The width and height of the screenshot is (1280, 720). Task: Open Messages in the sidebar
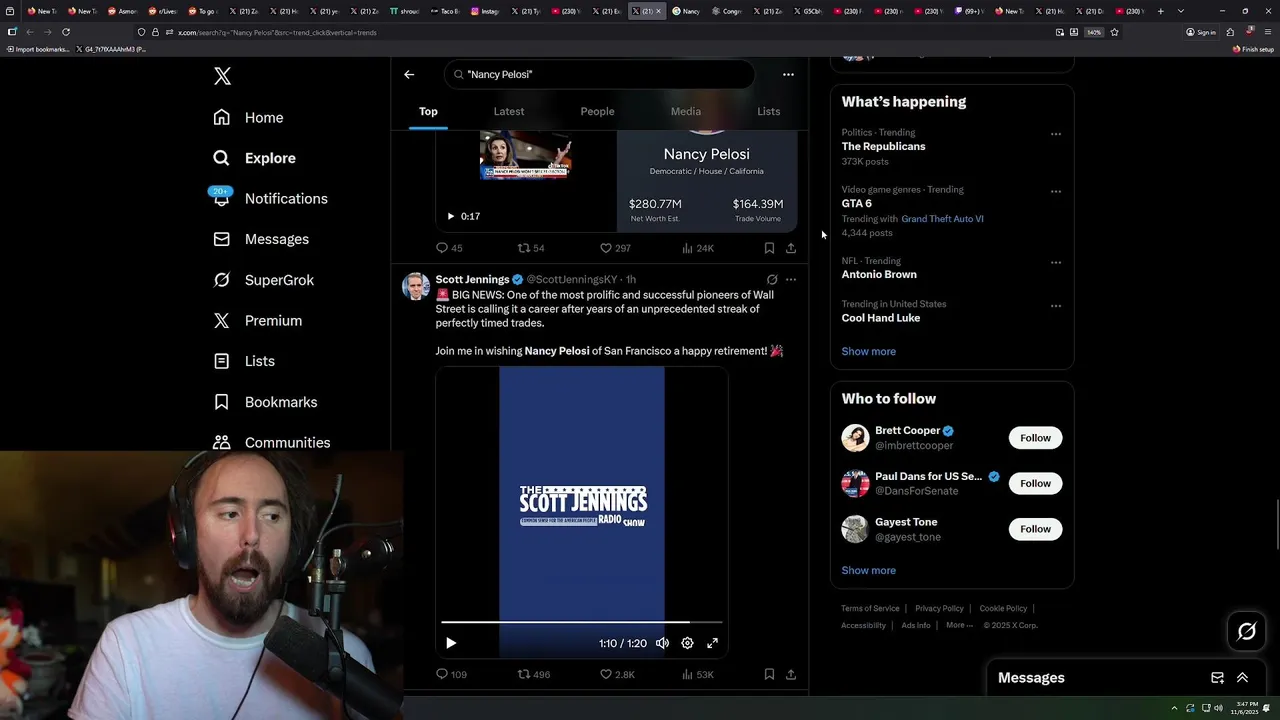261,239
